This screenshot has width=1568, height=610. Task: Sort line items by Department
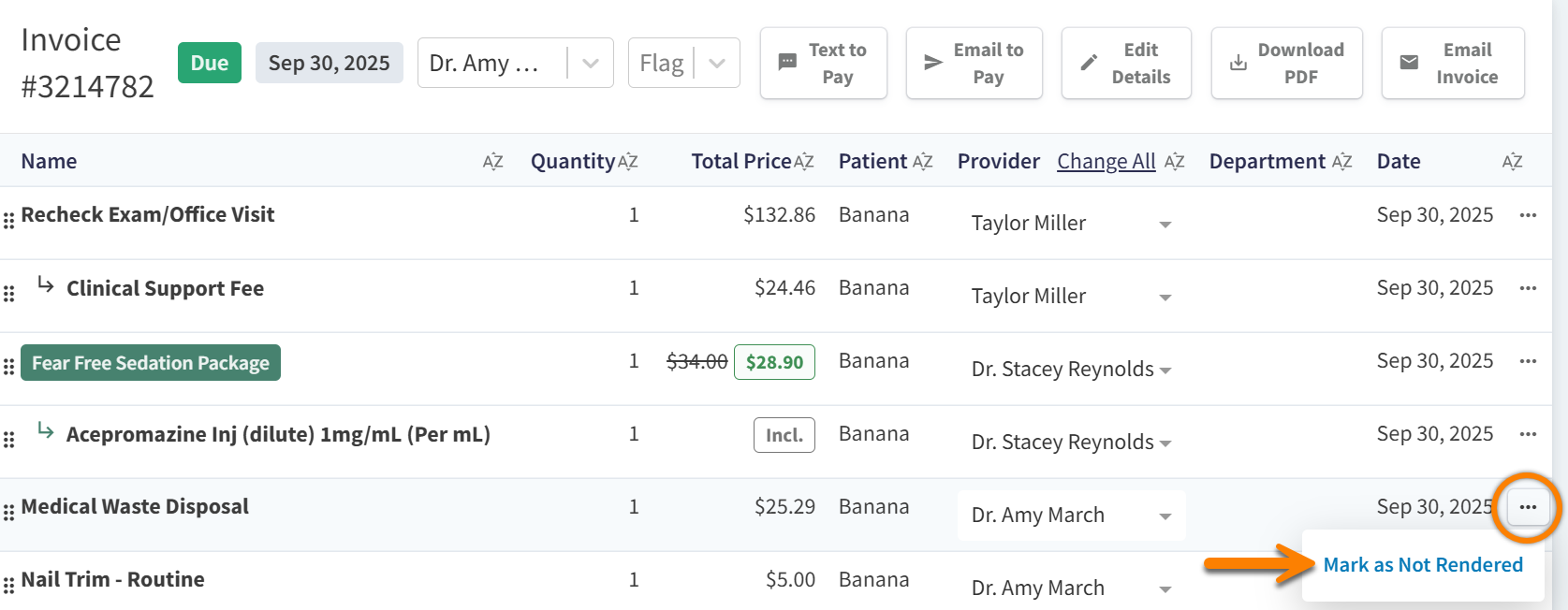point(1341,162)
